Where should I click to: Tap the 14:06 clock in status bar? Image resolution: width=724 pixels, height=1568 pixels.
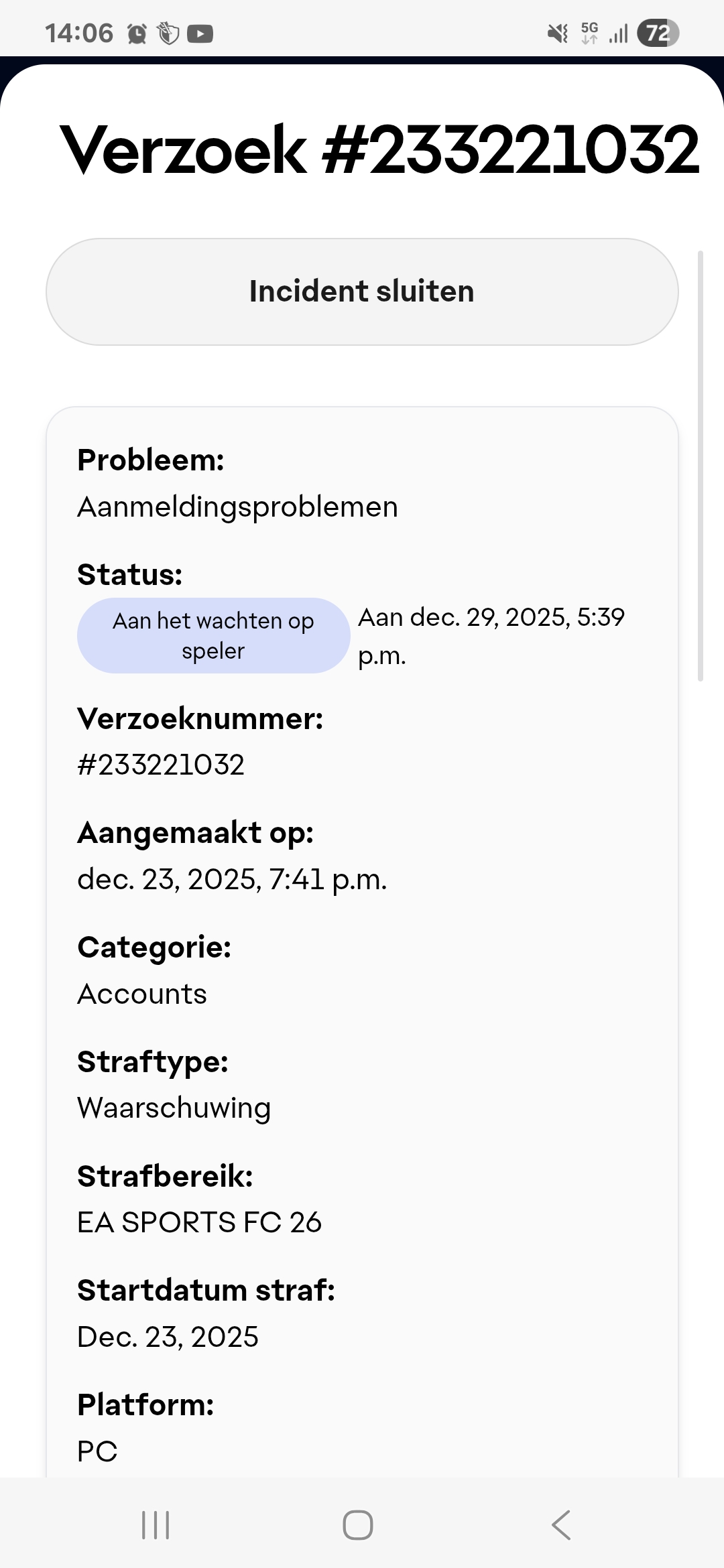79,34
